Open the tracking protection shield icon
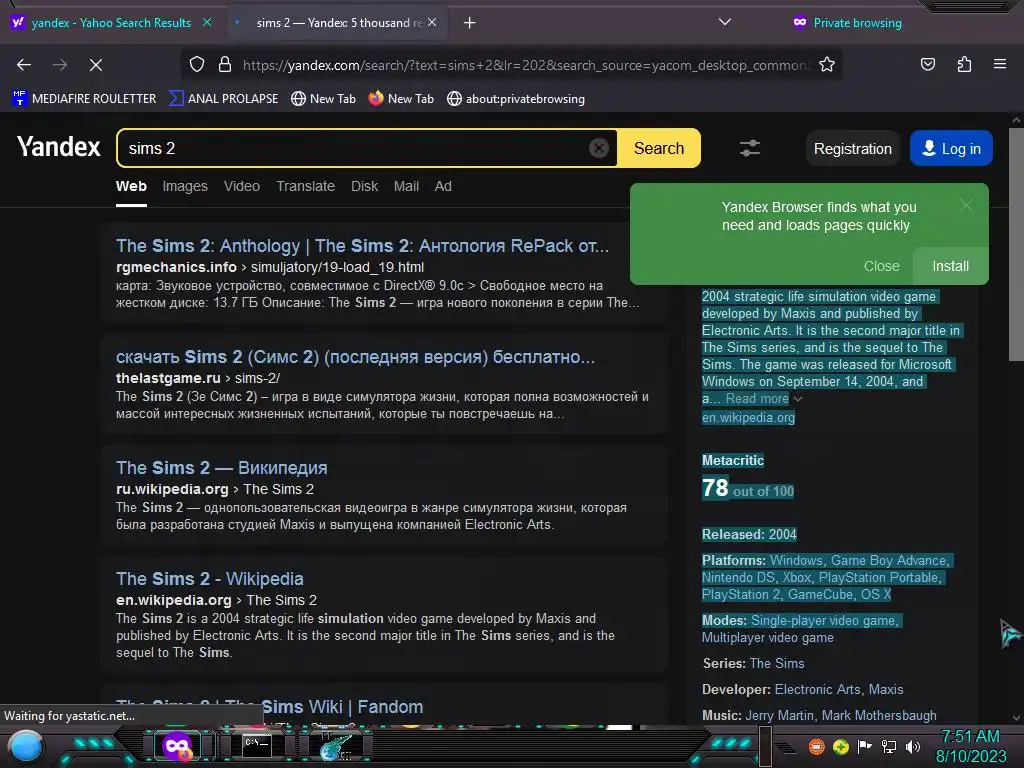 [x=197, y=64]
